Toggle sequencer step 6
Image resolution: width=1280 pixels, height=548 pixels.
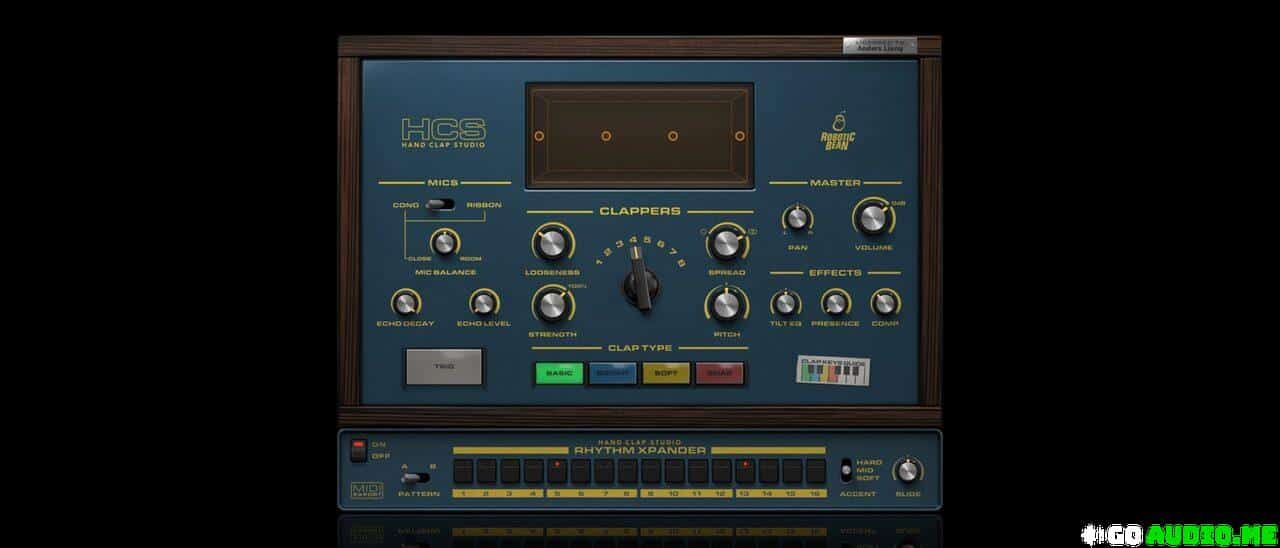(581, 470)
